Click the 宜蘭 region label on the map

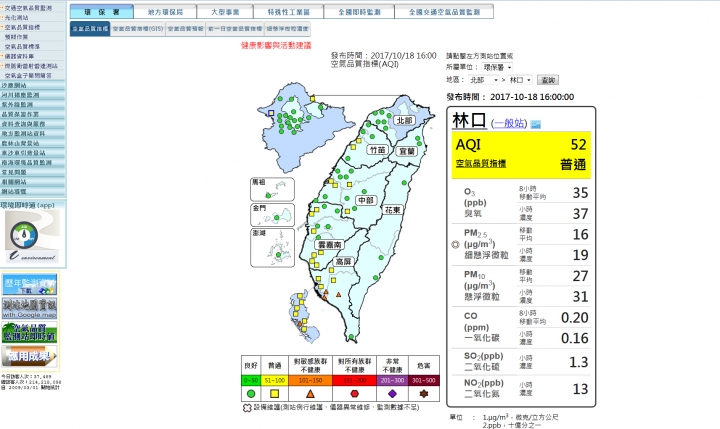pos(407,151)
